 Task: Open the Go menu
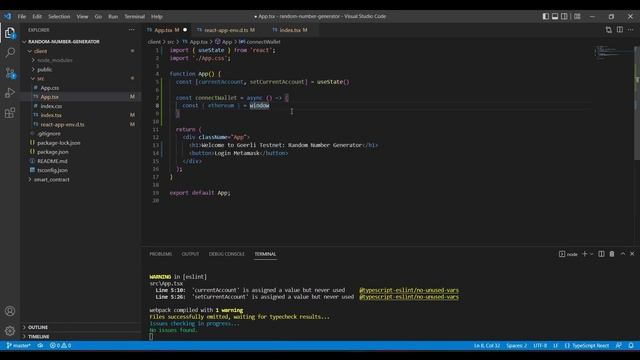point(98,16)
